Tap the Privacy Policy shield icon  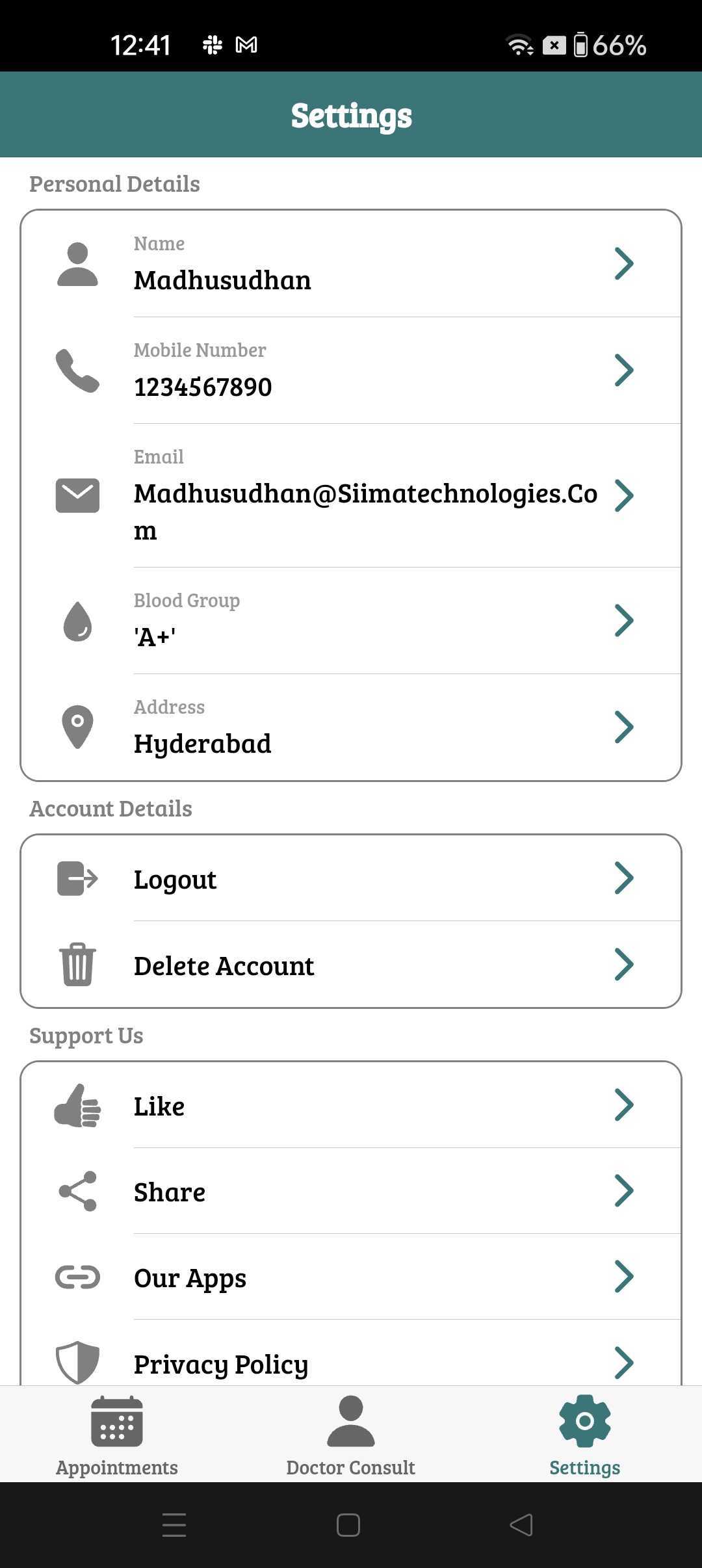77,1361
